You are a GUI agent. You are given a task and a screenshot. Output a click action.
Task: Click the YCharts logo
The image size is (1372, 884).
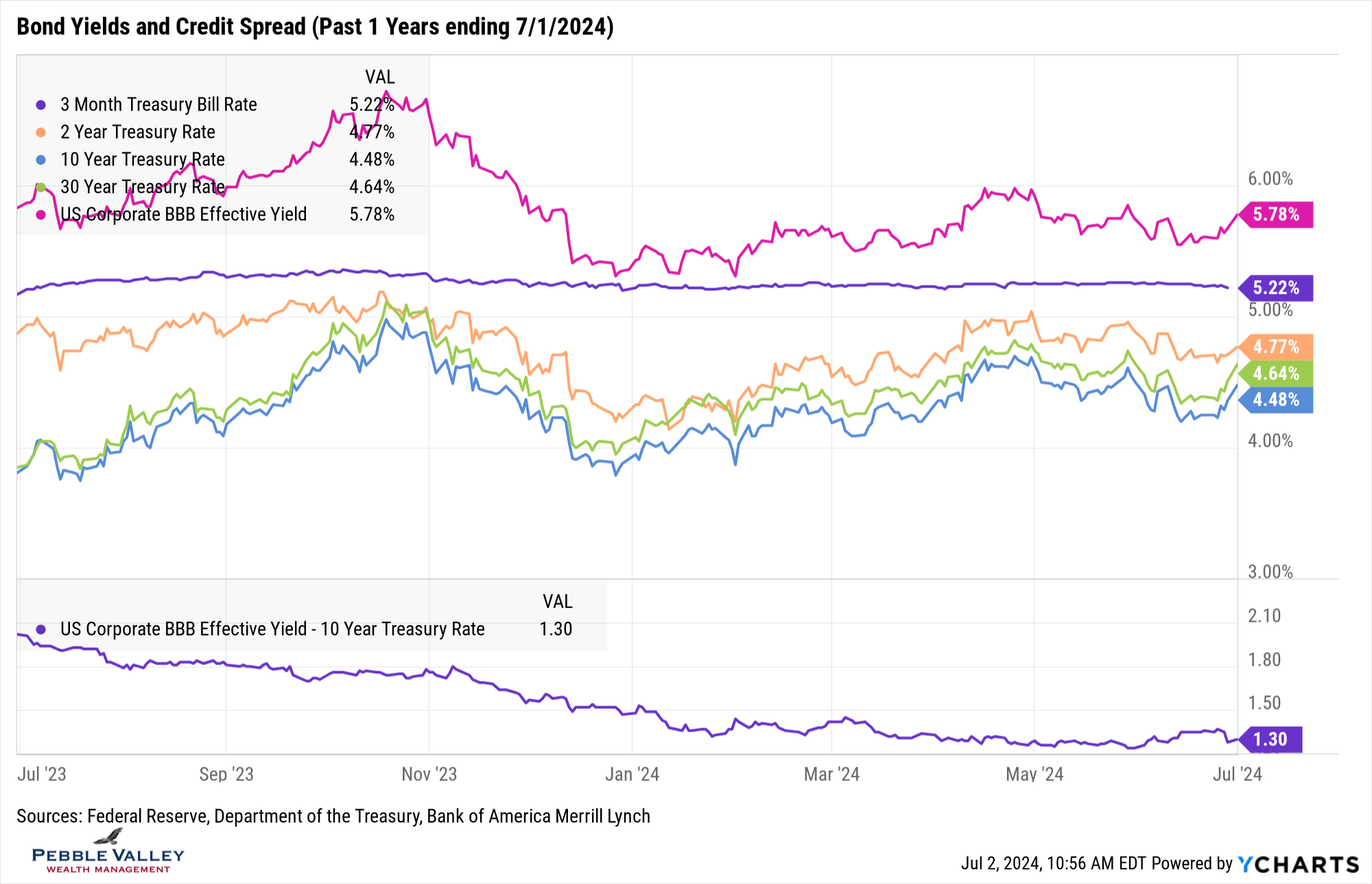(1298, 864)
